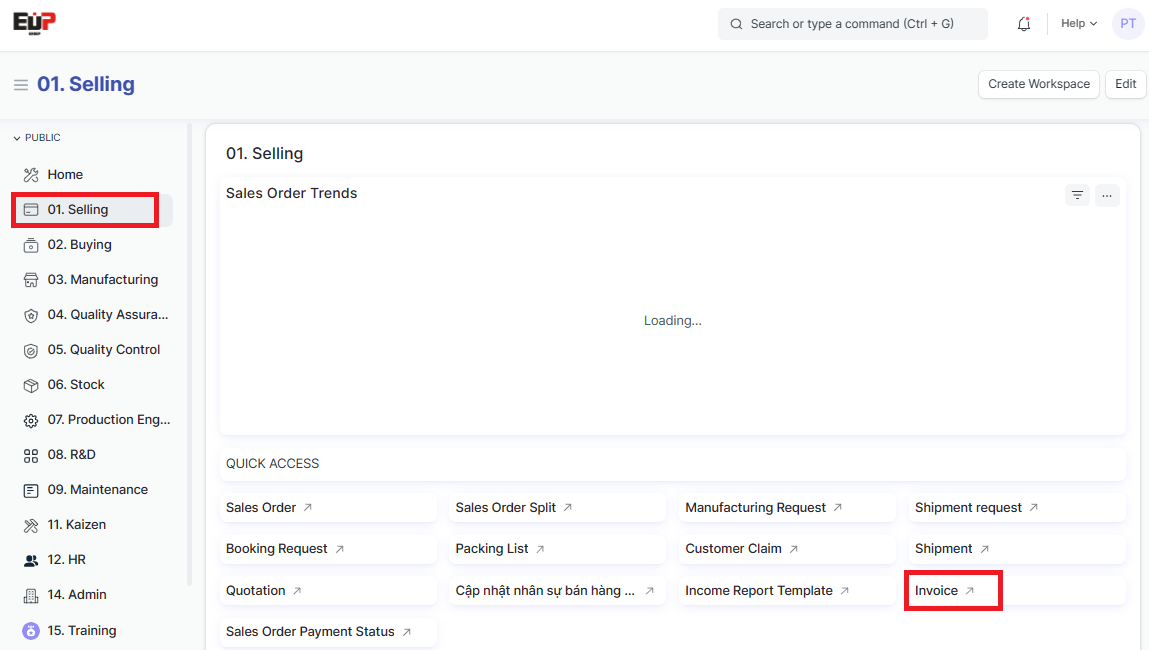Click the Edit button
Viewport: 1149px width, 650px height.
tap(1125, 84)
